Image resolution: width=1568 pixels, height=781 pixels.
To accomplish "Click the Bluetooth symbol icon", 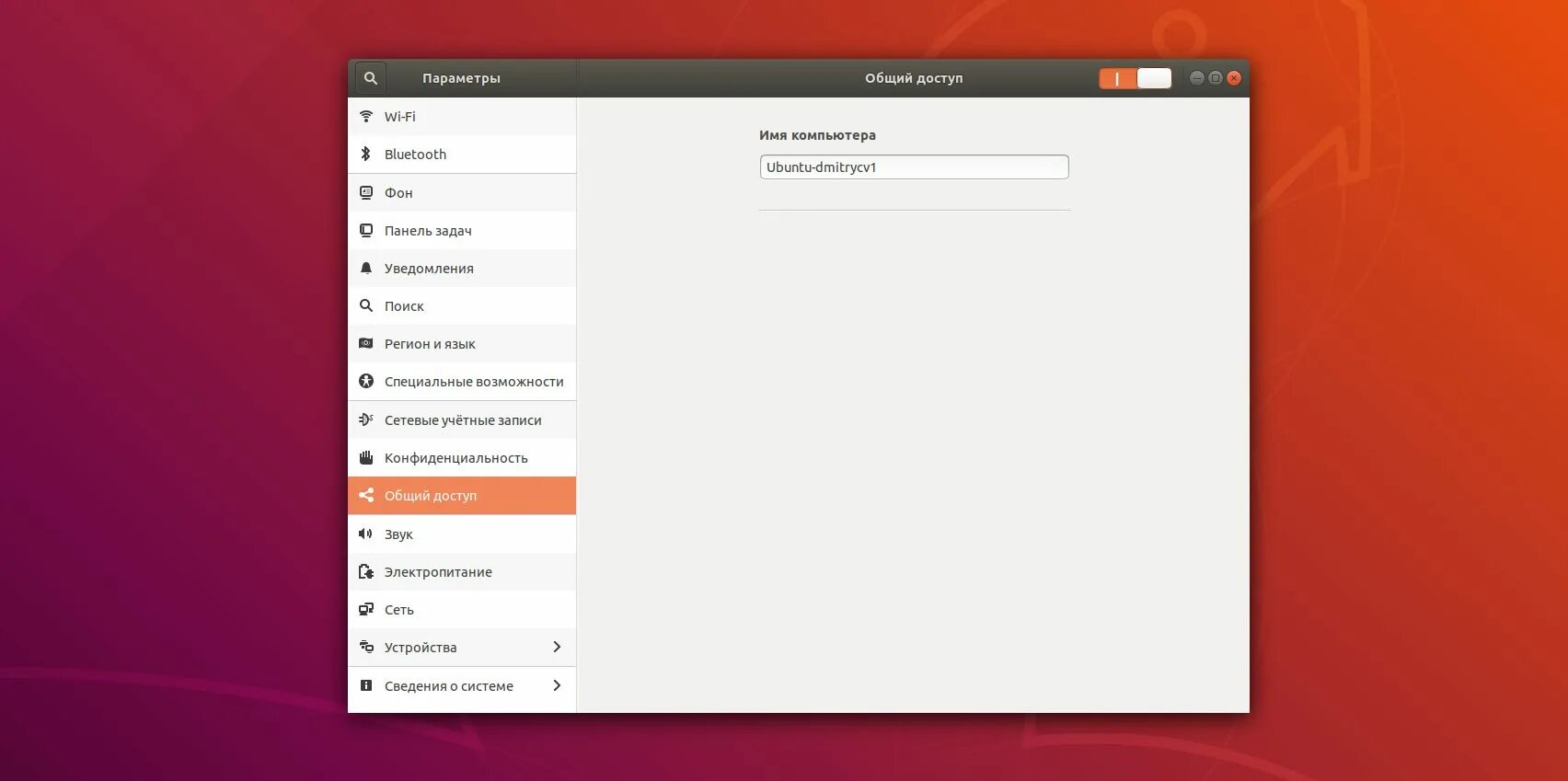I will [366, 154].
